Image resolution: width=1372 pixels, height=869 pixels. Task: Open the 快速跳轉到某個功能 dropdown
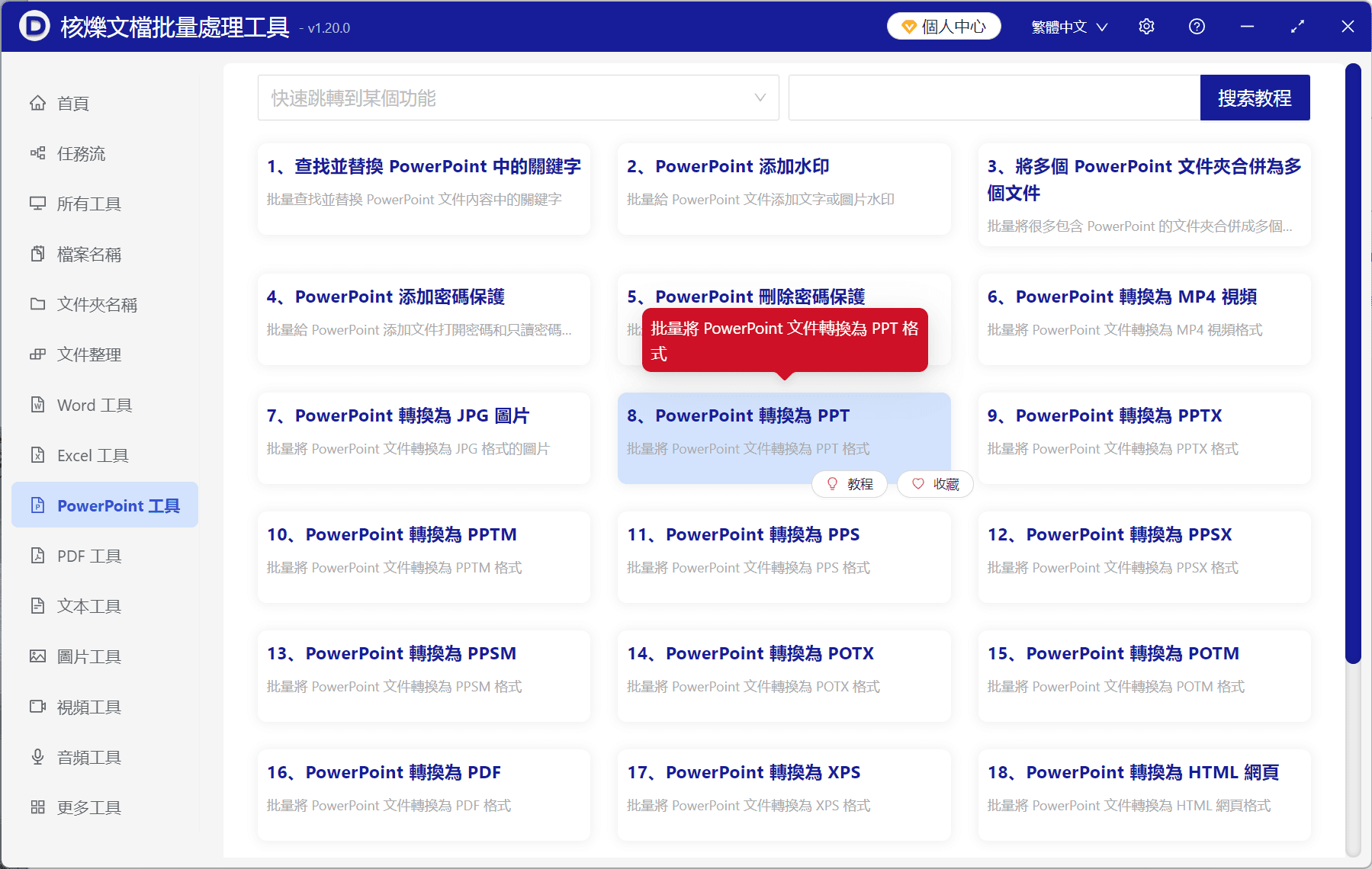(x=518, y=98)
